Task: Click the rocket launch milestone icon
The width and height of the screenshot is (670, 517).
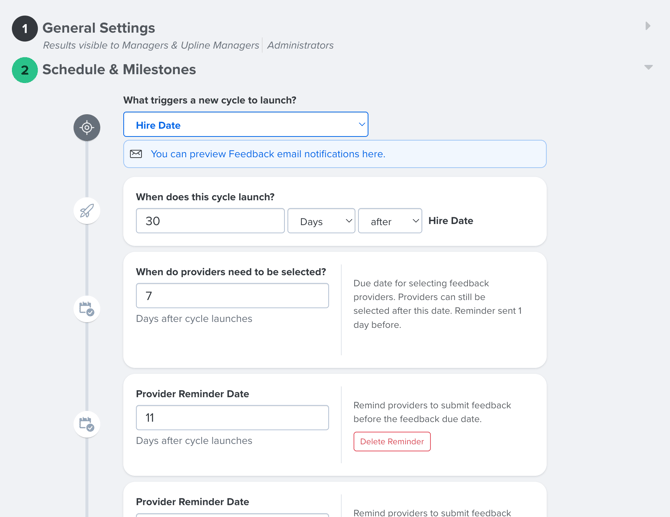Action: pos(87,211)
